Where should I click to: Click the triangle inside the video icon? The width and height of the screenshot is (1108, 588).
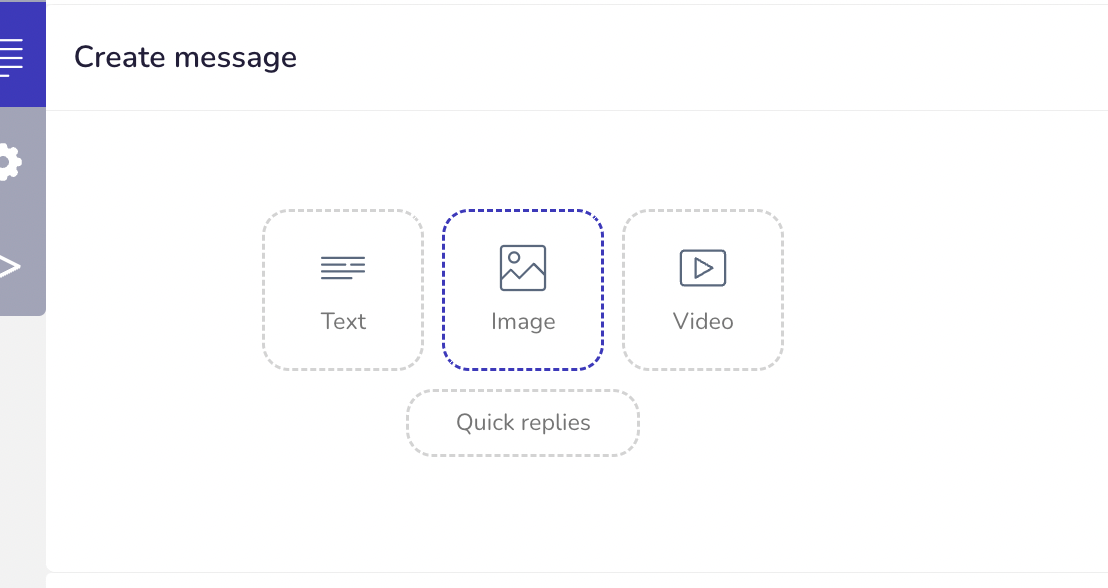pos(703,268)
